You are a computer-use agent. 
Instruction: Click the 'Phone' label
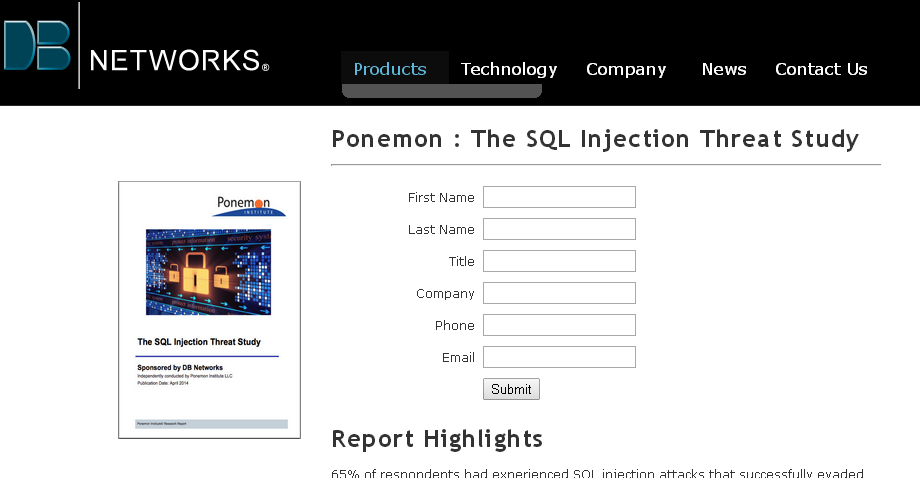tap(455, 326)
